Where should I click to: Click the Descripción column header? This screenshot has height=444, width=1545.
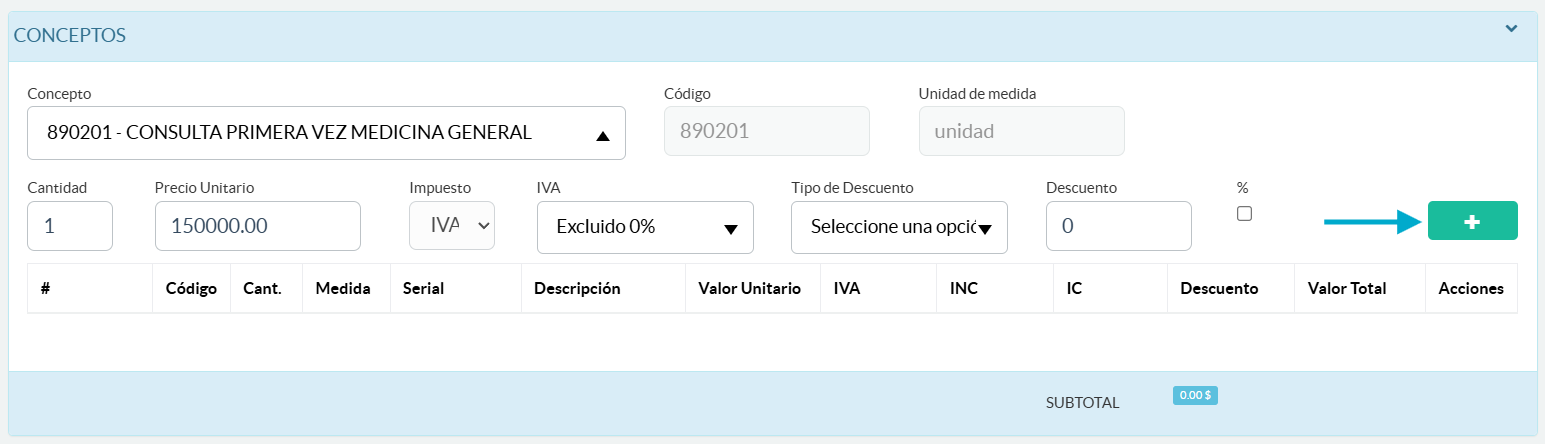pyautogui.click(x=577, y=289)
